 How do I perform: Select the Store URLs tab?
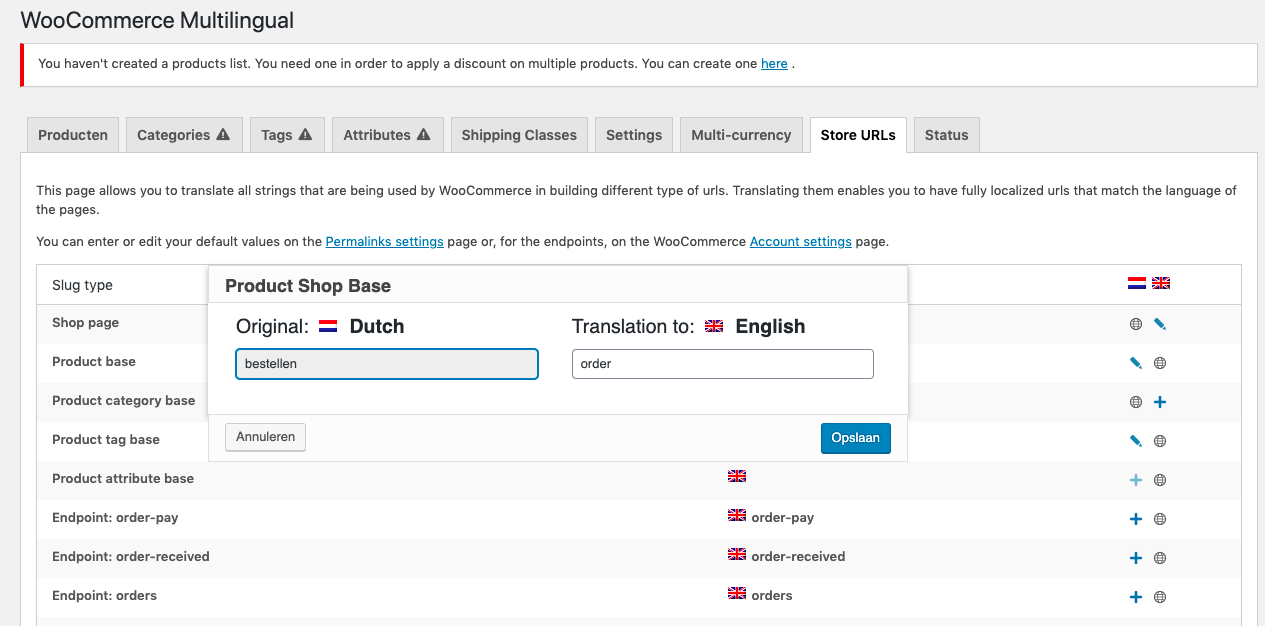pos(858,135)
